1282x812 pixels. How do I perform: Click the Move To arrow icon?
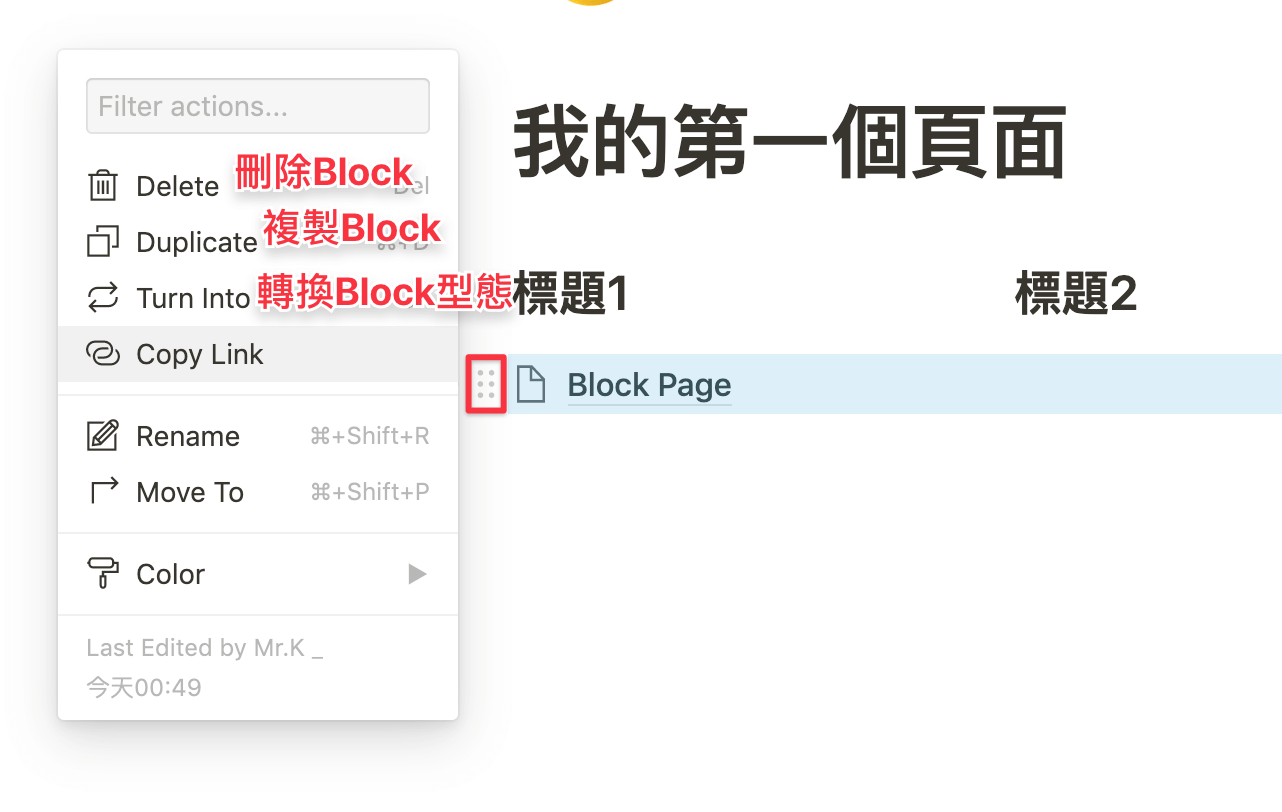[103, 492]
